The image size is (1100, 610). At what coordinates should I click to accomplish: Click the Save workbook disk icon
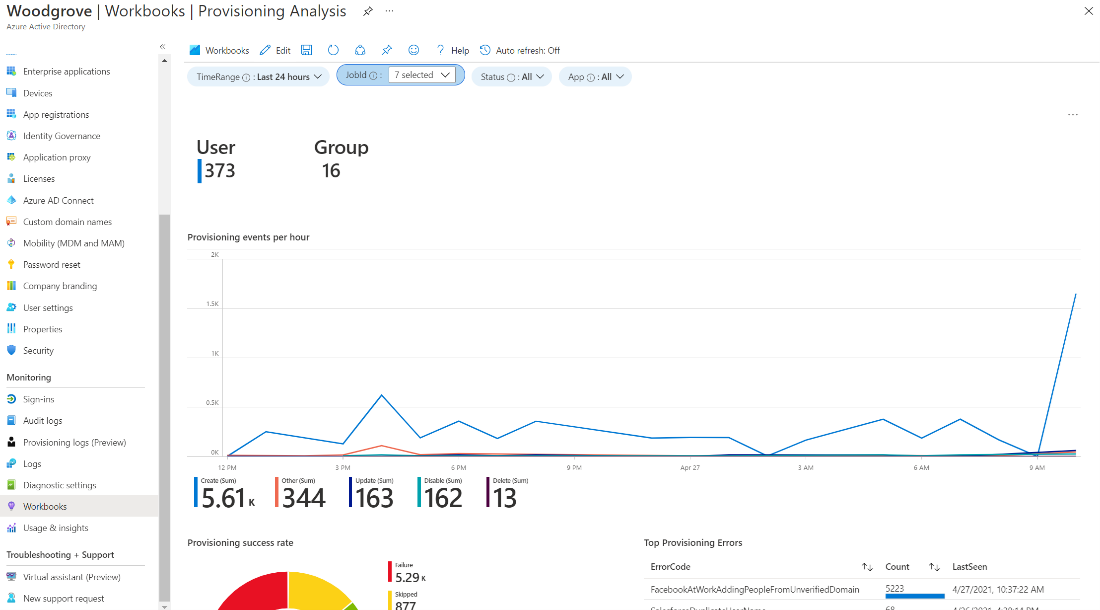(x=306, y=49)
